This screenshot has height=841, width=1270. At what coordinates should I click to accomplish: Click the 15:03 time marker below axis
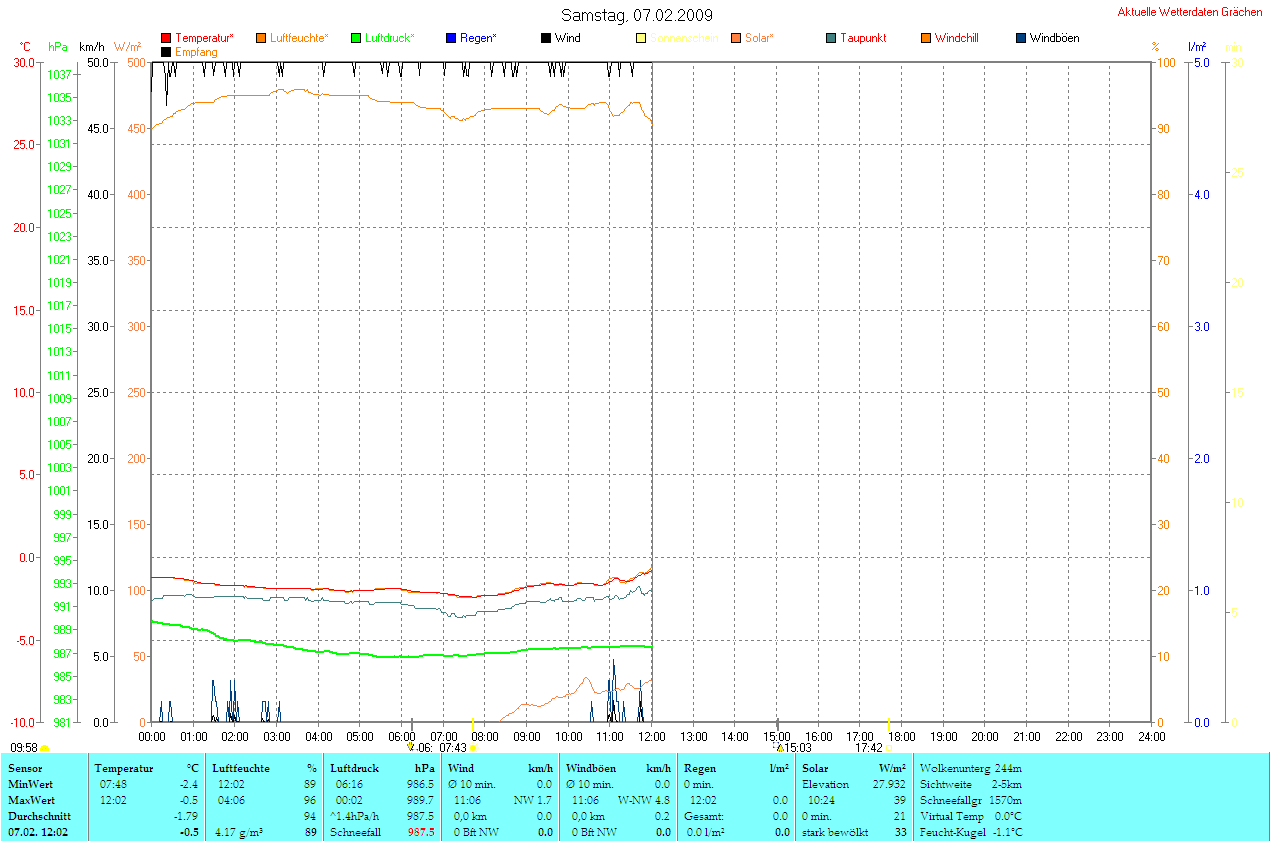coord(797,747)
